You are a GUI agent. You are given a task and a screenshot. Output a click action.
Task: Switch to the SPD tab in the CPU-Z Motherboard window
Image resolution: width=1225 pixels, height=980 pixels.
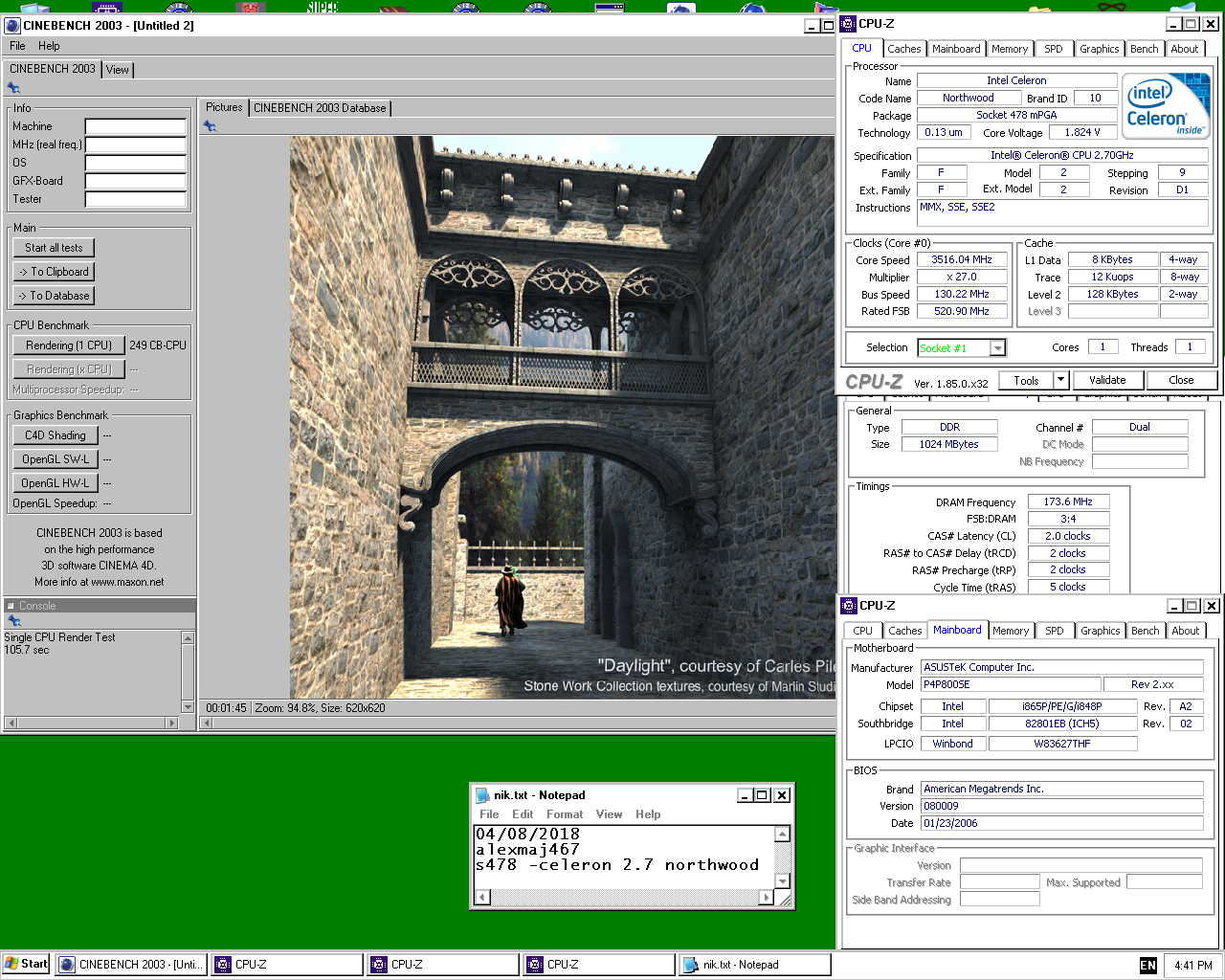coord(1055,631)
